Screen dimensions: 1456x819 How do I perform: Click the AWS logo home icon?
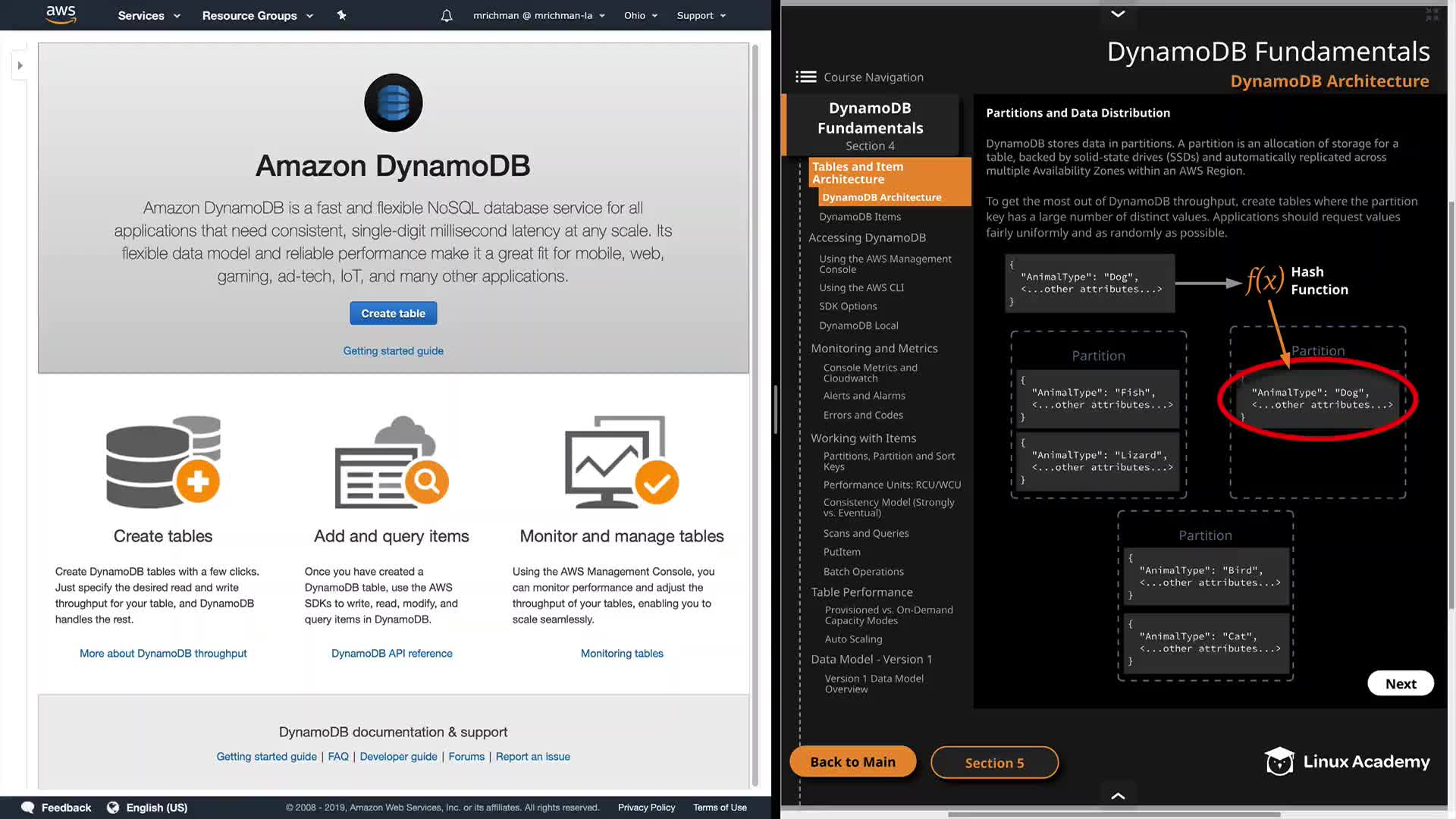click(x=61, y=14)
